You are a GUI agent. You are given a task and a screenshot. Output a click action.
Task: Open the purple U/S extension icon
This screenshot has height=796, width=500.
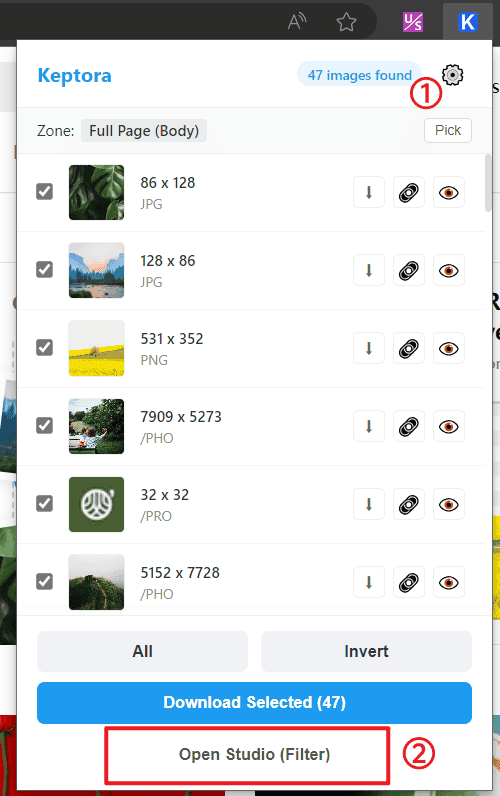(413, 22)
